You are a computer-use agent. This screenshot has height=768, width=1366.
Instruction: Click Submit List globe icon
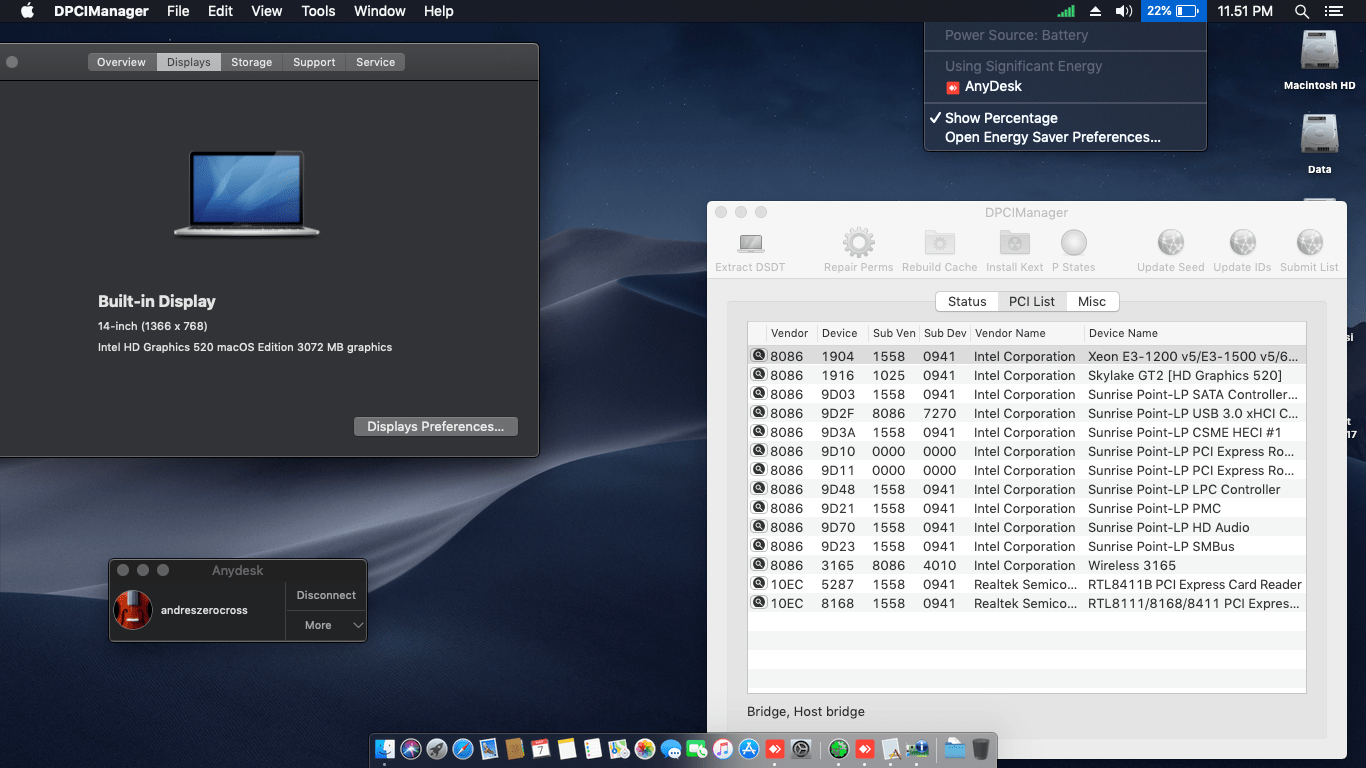tap(1309, 243)
